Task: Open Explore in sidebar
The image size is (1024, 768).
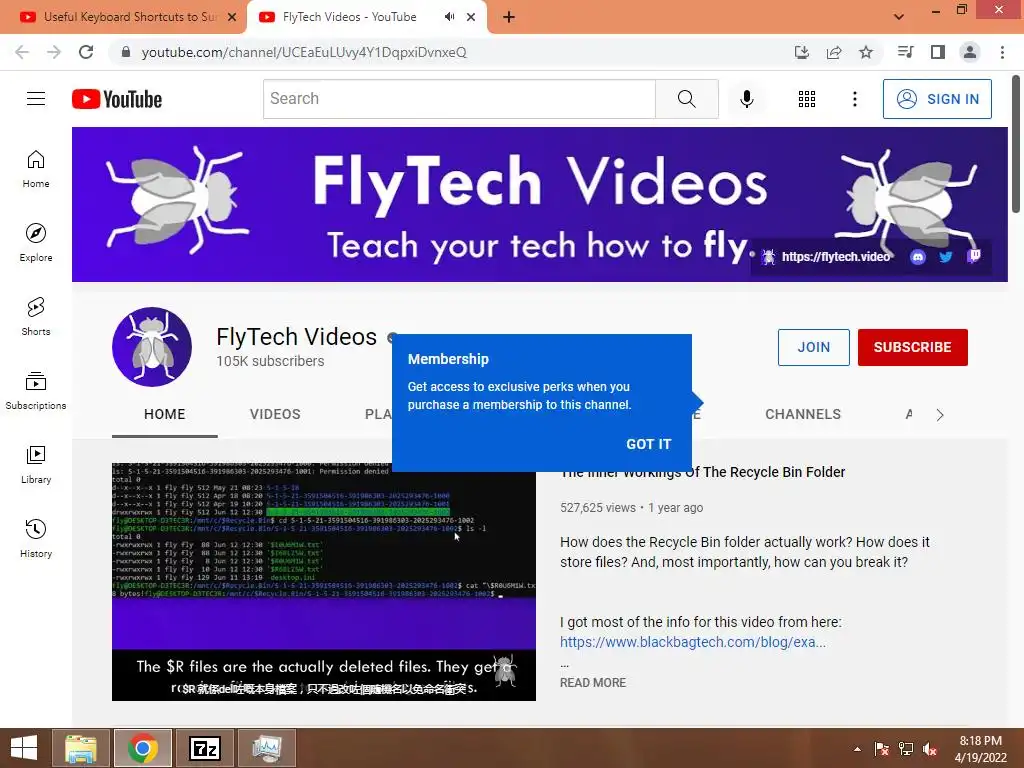Action: [36, 243]
